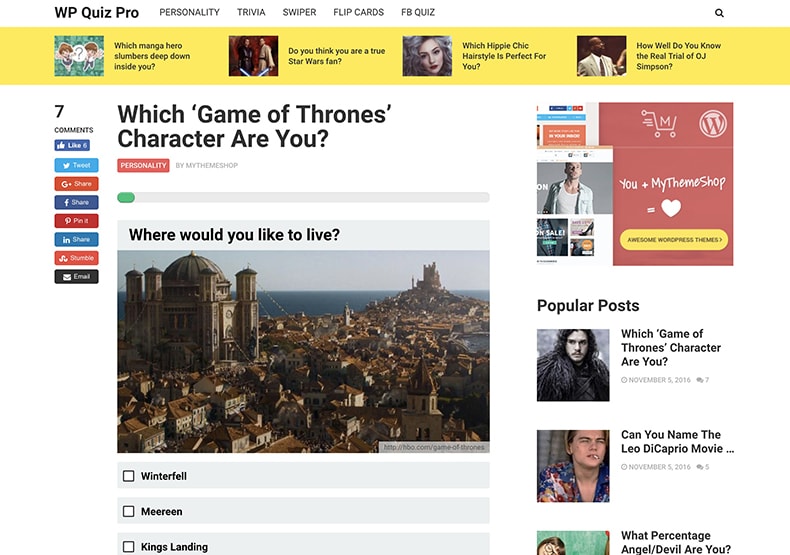Click the red PERSONALITY category tag
790x555 pixels.
144,165
